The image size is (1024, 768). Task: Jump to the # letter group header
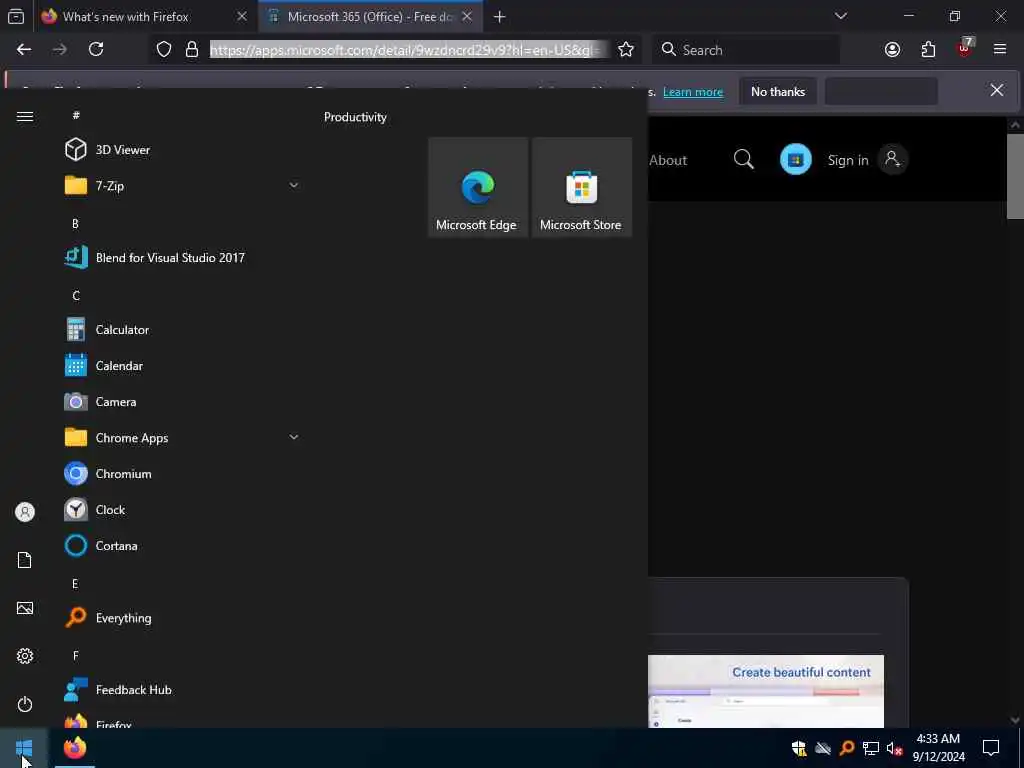coord(76,115)
